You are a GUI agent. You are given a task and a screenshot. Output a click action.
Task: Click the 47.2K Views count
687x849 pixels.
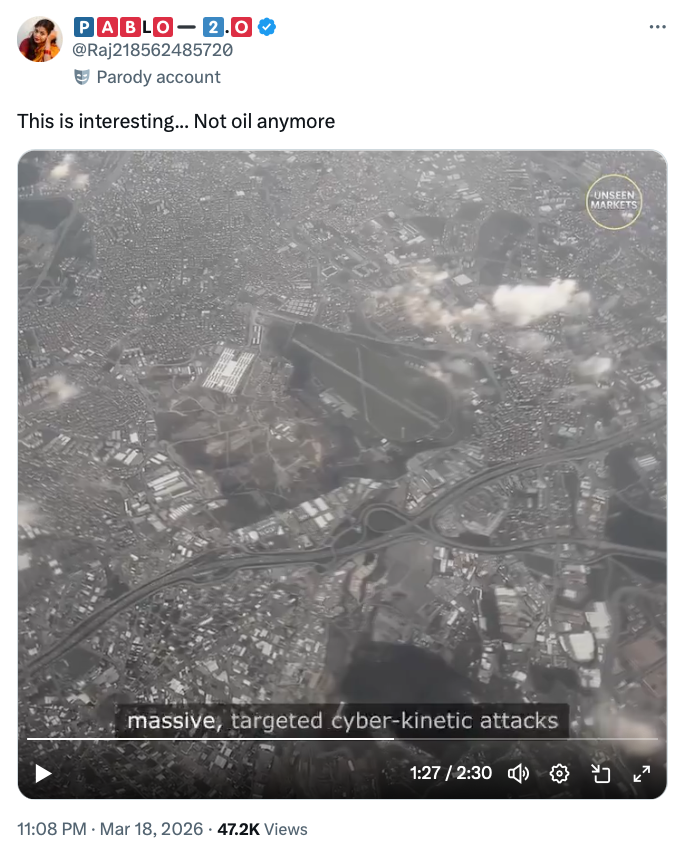262,829
